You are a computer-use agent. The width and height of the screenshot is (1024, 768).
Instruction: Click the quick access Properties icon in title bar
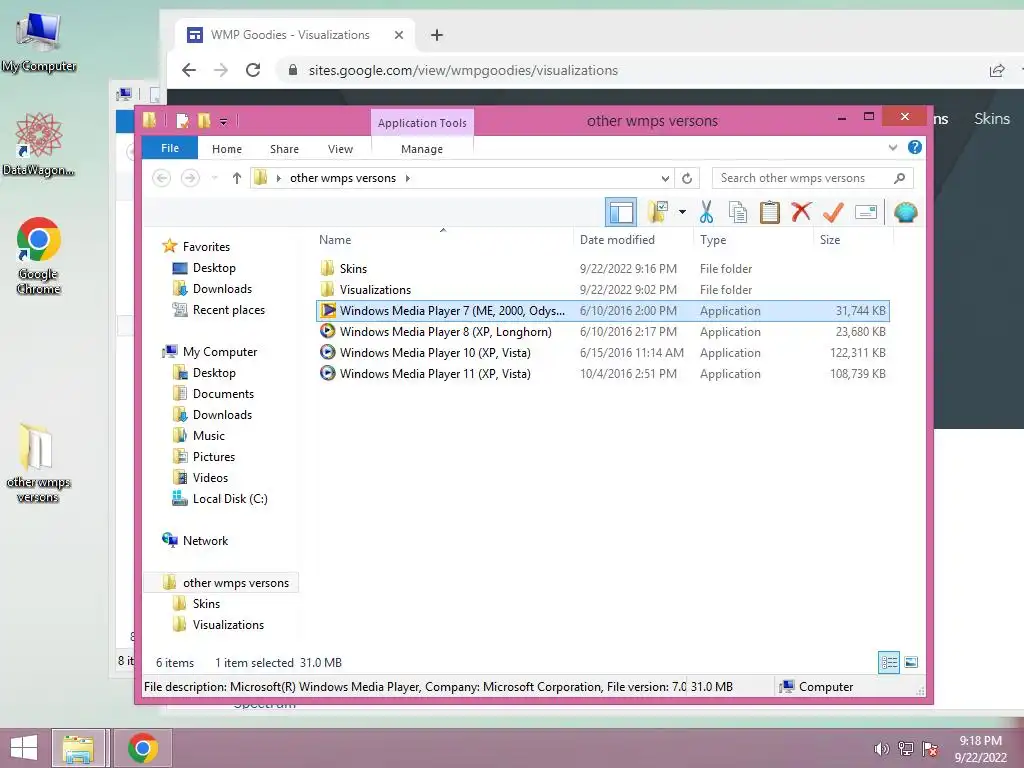pos(183,121)
